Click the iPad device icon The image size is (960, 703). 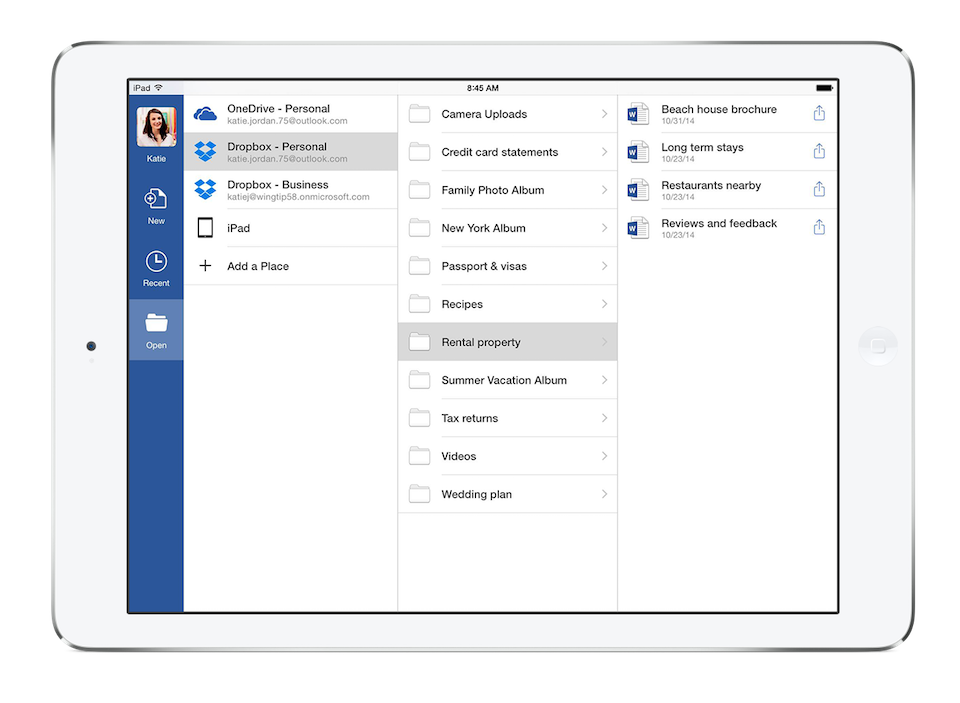[204, 228]
